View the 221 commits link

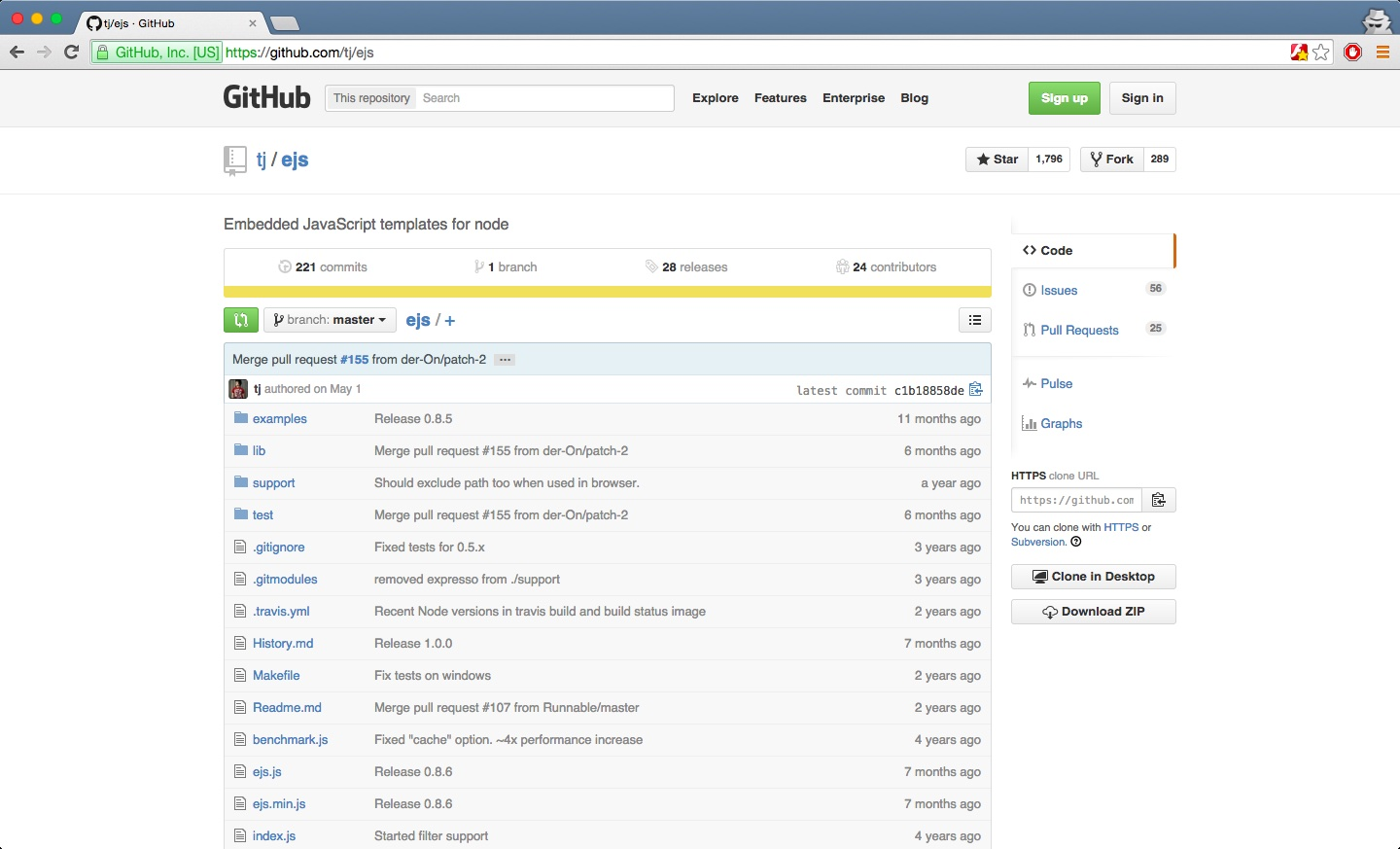tap(323, 267)
